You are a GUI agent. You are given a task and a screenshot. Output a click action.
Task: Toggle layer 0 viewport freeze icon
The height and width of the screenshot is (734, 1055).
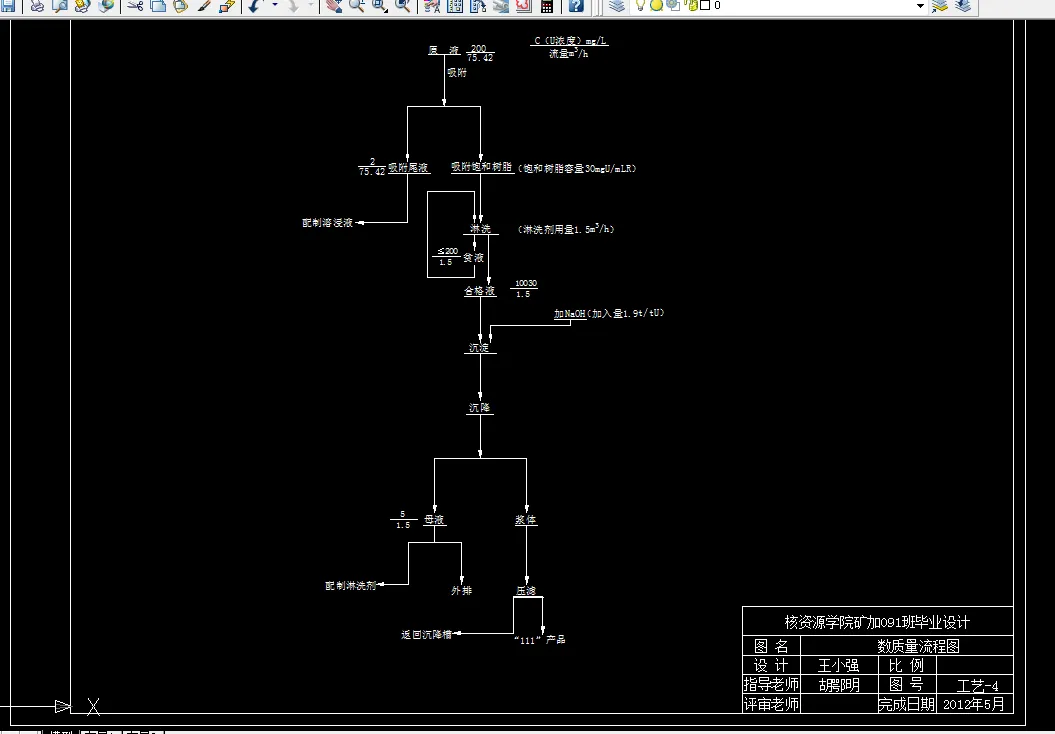673,5
